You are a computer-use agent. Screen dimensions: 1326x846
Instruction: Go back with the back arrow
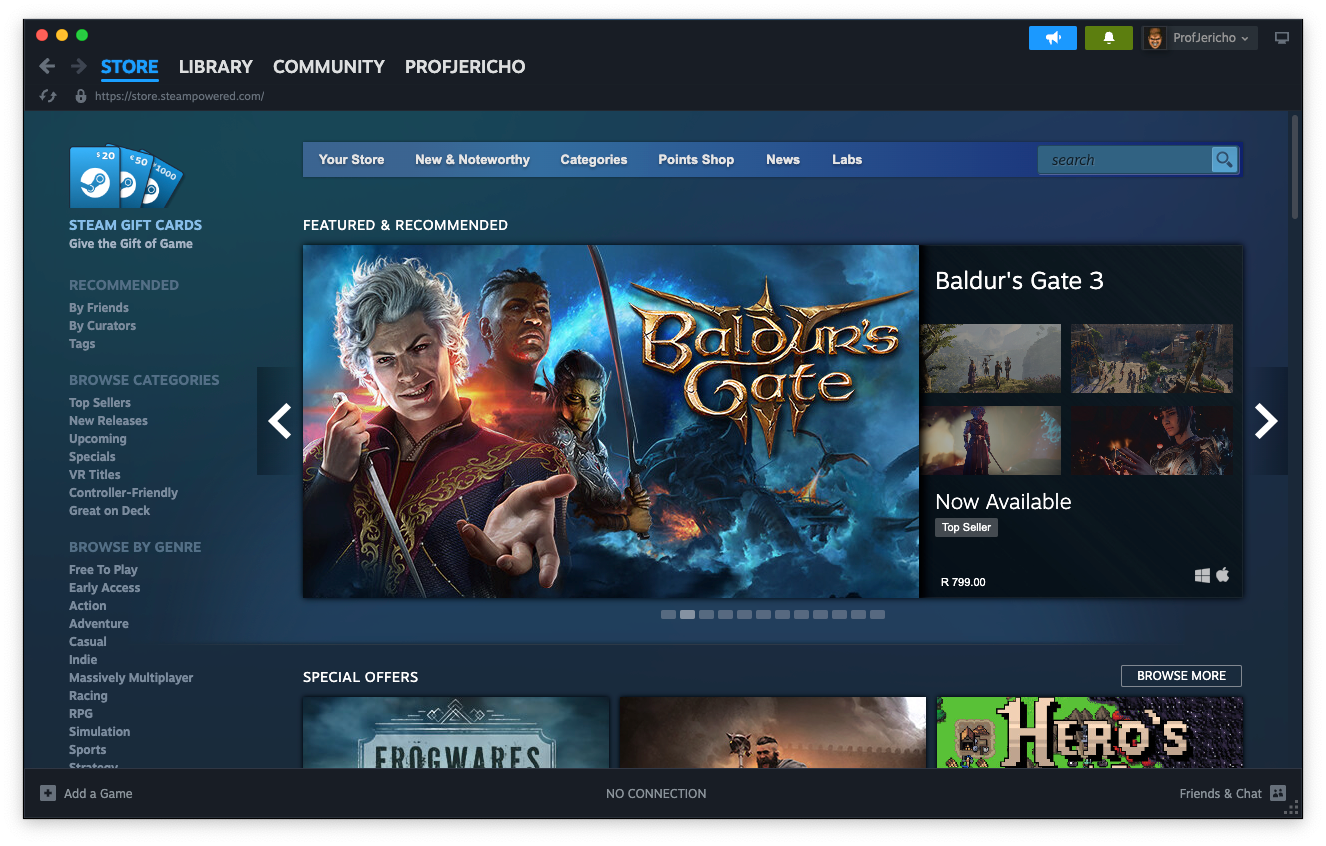(x=47, y=66)
